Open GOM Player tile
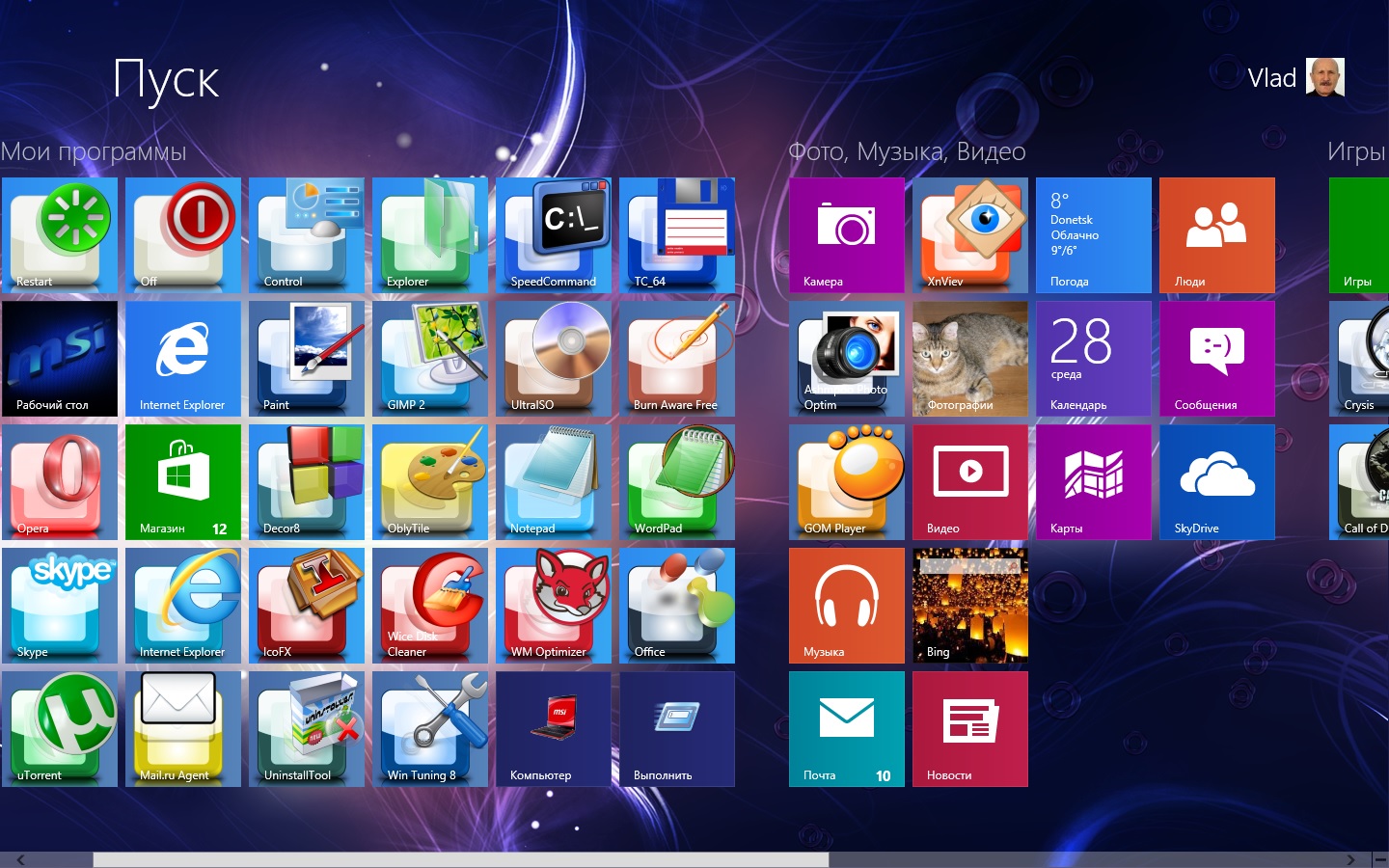This screenshot has height=868, width=1389. [847, 482]
